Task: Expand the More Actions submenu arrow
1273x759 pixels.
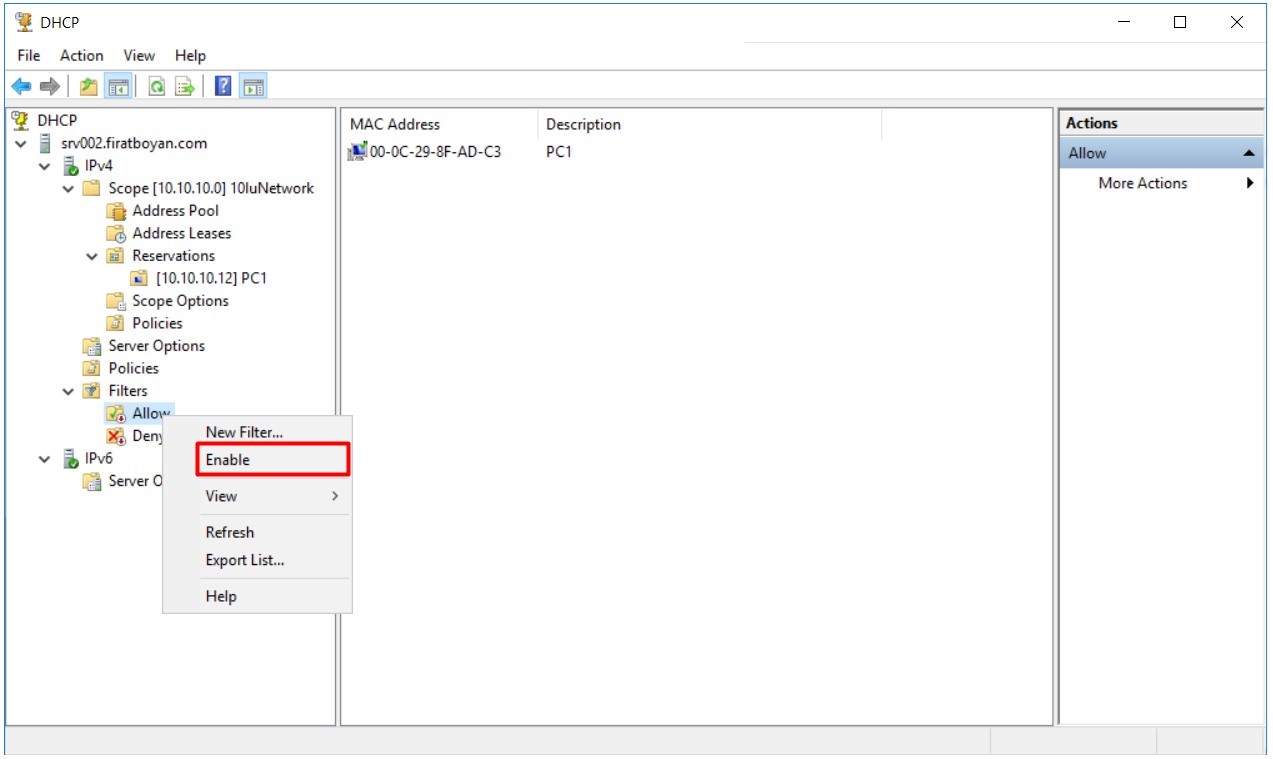Action: (x=1250, y=183)
